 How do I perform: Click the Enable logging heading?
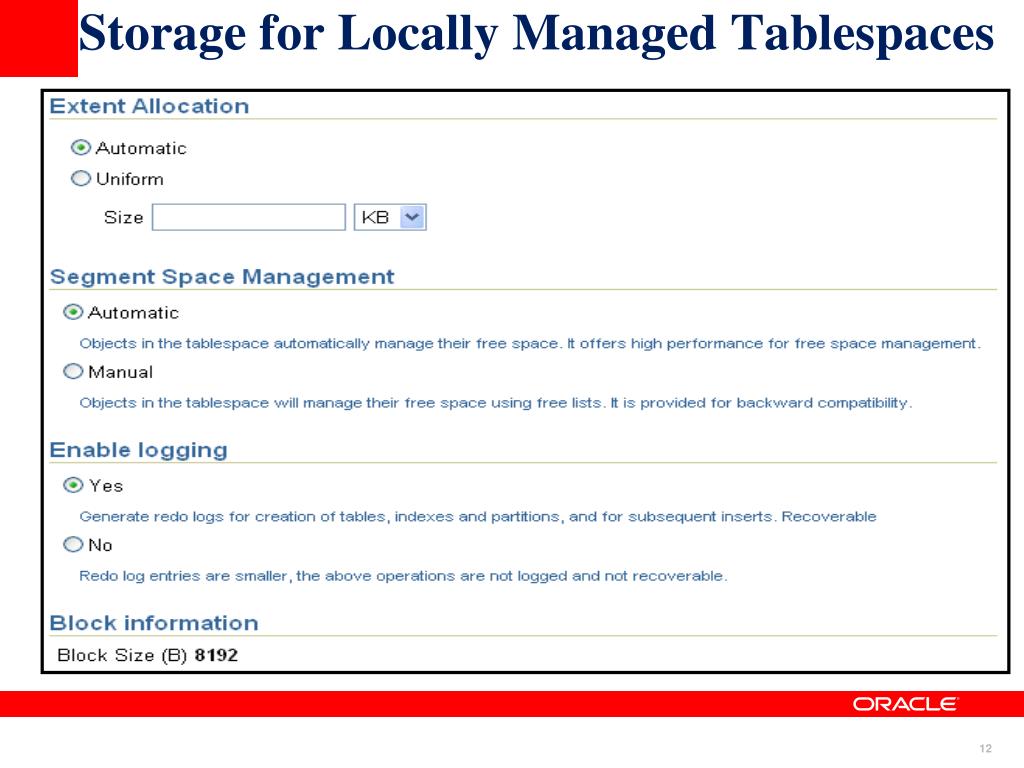pyautogui.click(x=138, y=450)
